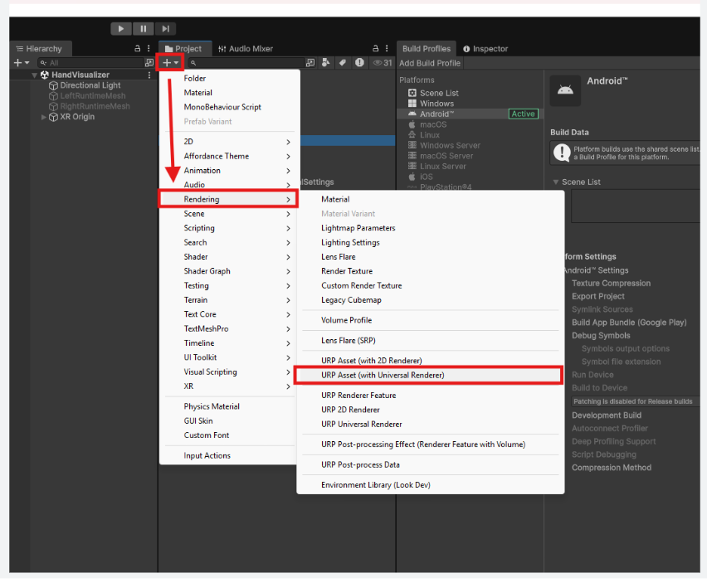The image size is (710, 580).
Task: Click the HandVisualizer scene three-dot menu
Action: pos(149,75)
